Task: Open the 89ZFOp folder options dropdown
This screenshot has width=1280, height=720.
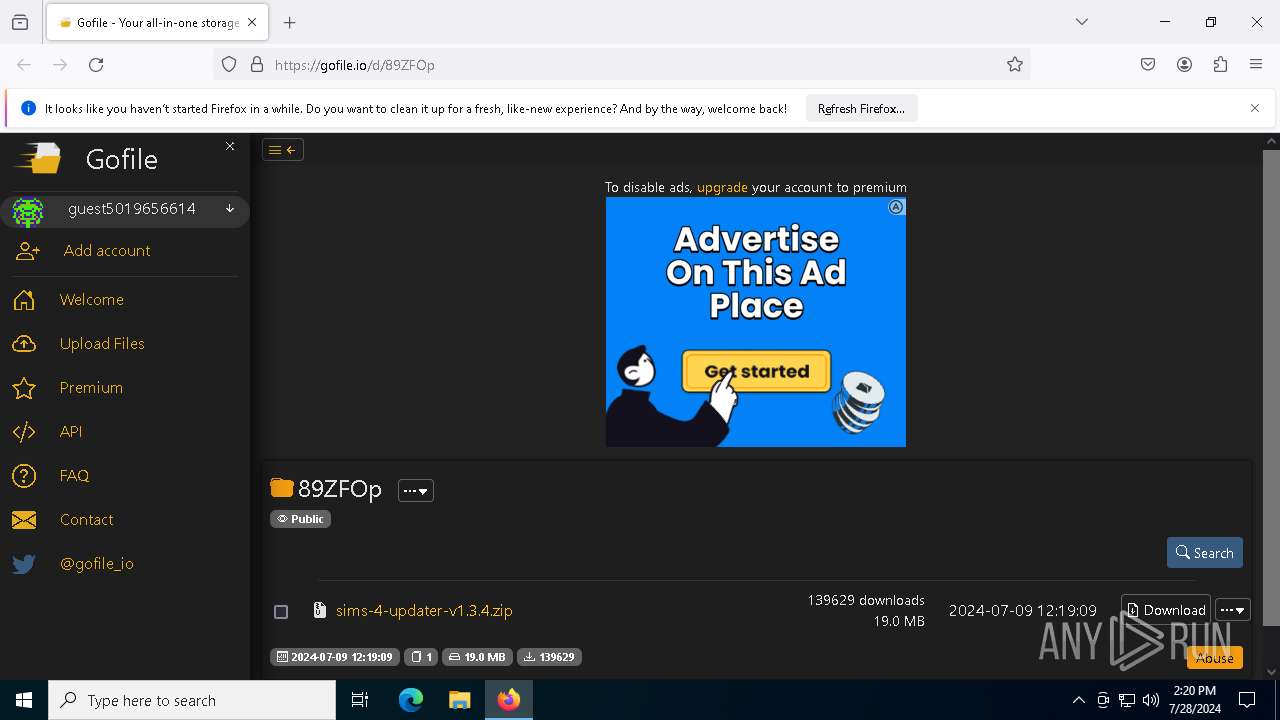Action: point(416,491)
